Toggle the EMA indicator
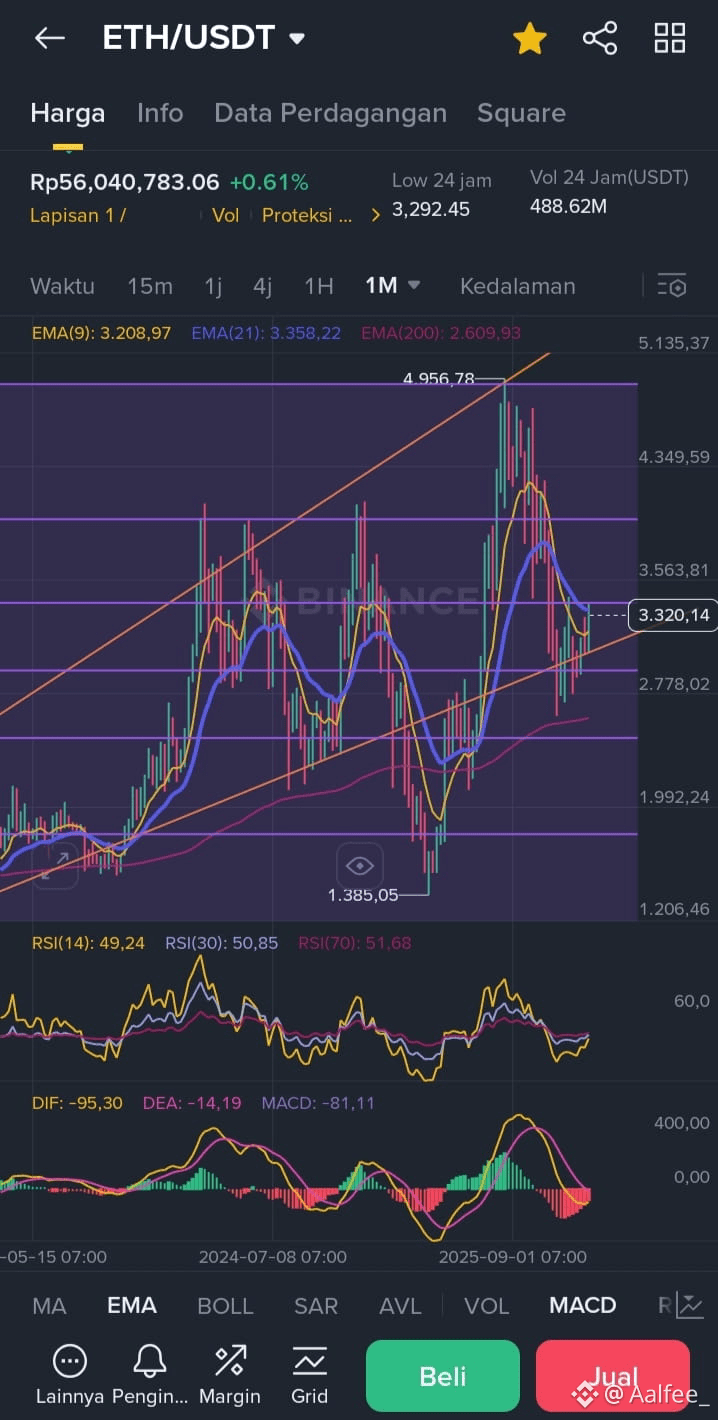Viewport: 718px width, 1420px height. 132,1305
